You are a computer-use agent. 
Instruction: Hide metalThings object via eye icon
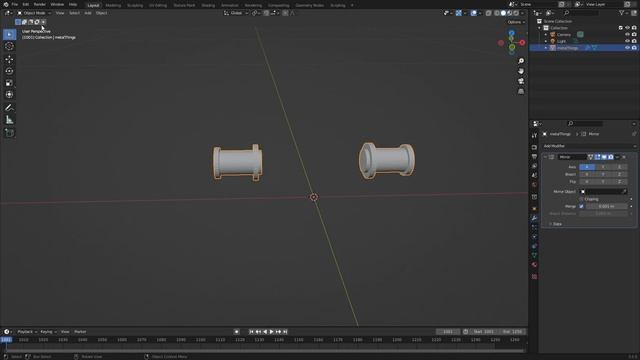(x=627, y=48)
